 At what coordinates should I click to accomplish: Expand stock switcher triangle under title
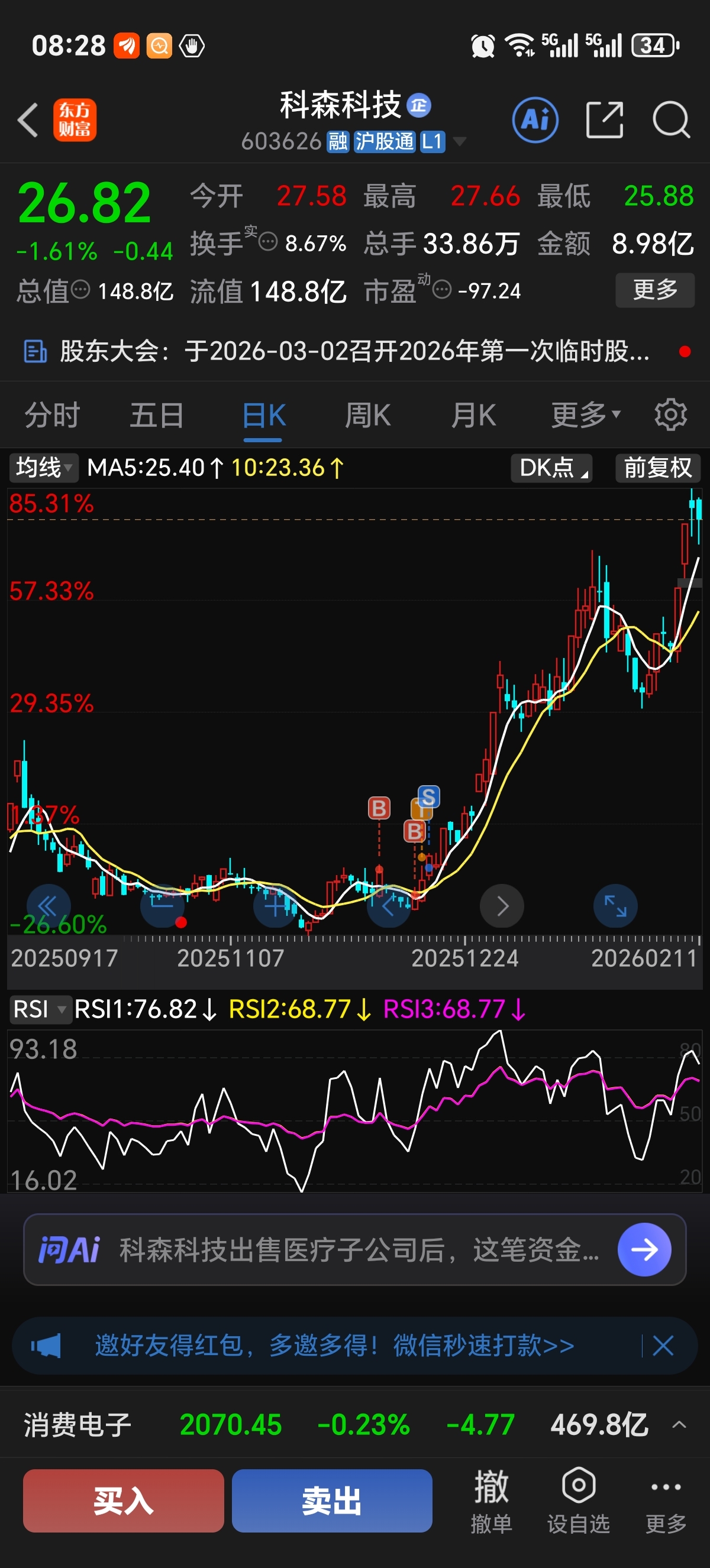tap(460, 142)
